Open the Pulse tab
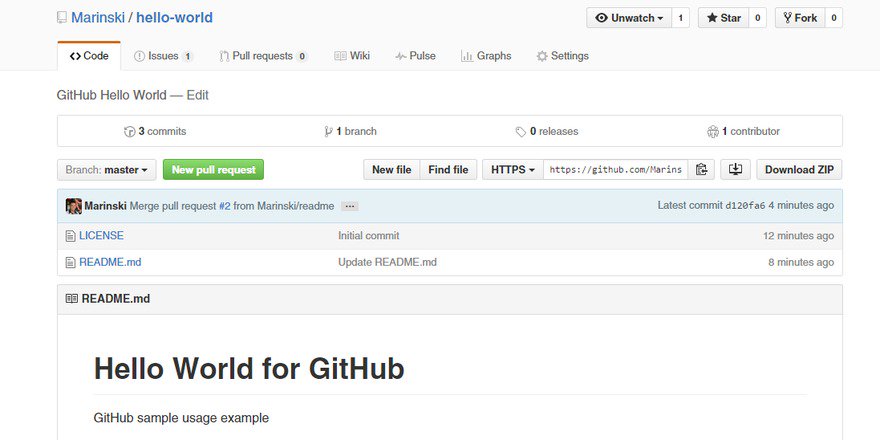This screenshot has width=880, height=440. tap(415, 56)
